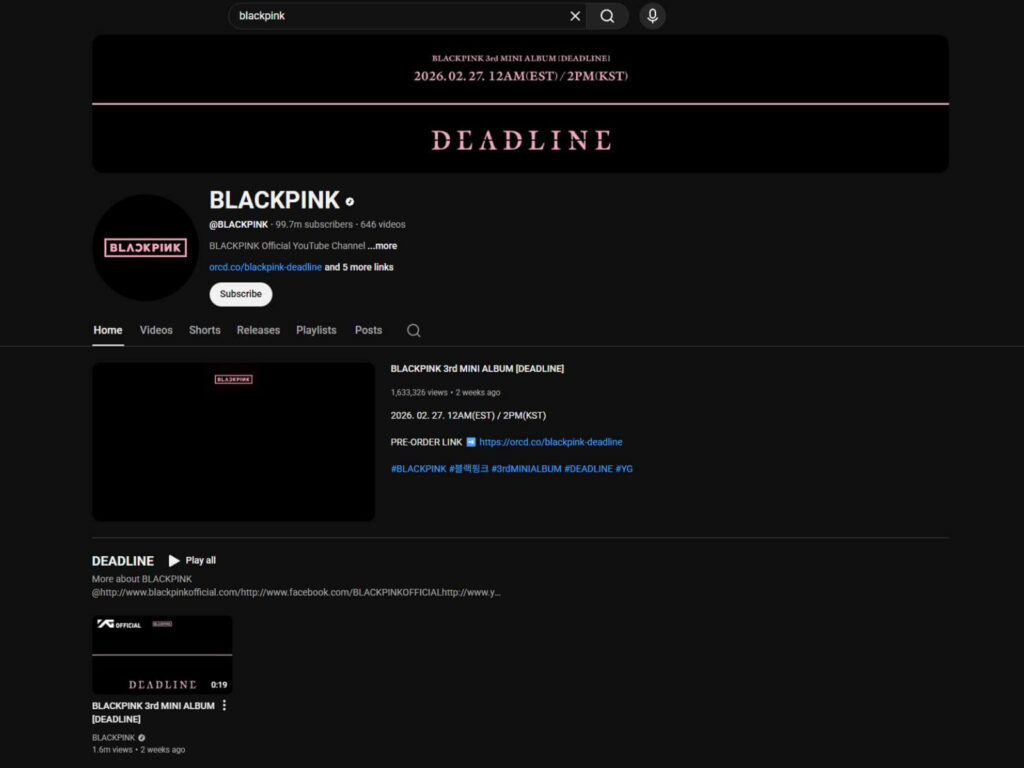Click the BLACKPINK channel avatar
Image resolution: width=1024 pixels, height=768 pixels.
(145, 247)
